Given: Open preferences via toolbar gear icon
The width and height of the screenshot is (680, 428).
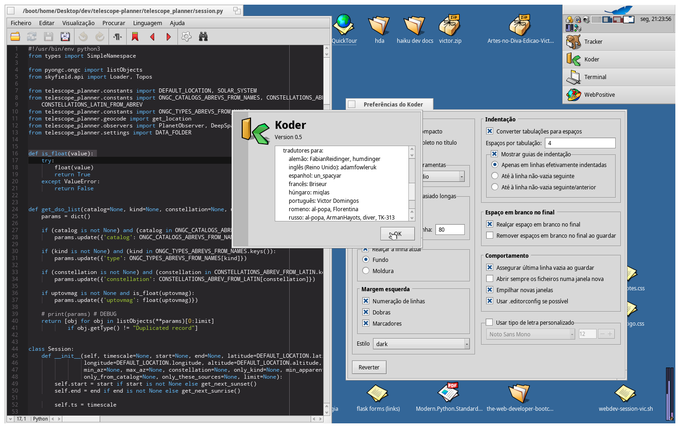Looking at the screenshot, I should (x=185, y=36).
